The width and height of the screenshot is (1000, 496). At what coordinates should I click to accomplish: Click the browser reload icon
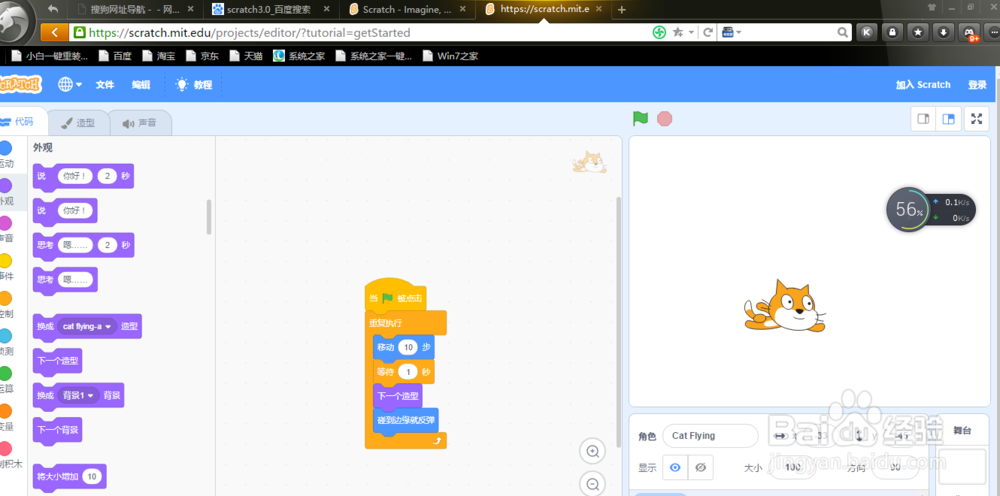coord(707,33)
